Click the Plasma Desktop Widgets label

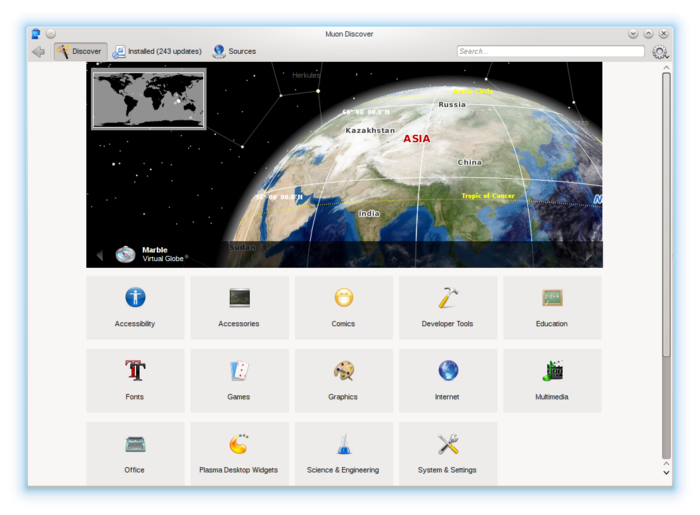(238, 470)
